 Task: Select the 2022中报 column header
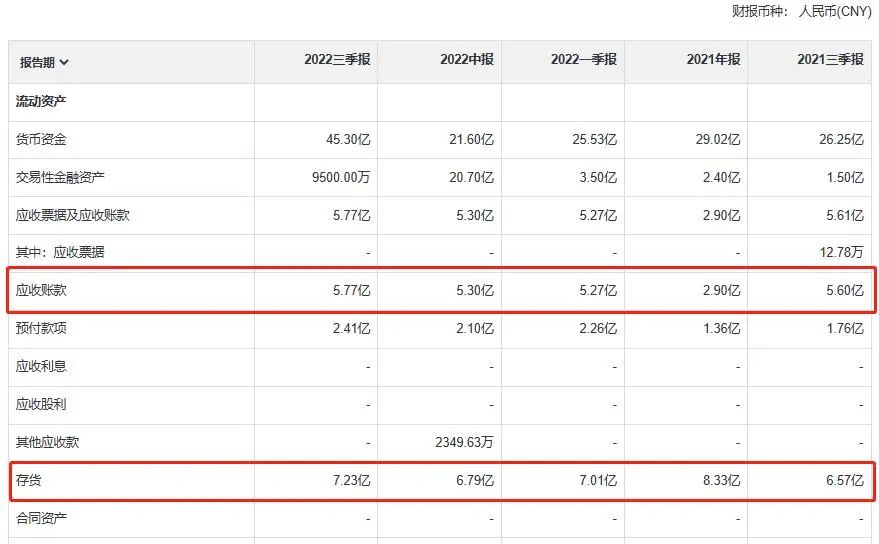(x=466, y=60)
